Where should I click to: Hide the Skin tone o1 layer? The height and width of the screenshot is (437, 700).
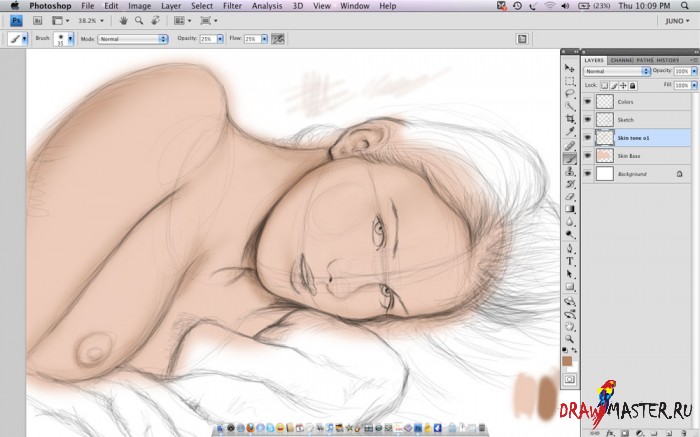588,138
